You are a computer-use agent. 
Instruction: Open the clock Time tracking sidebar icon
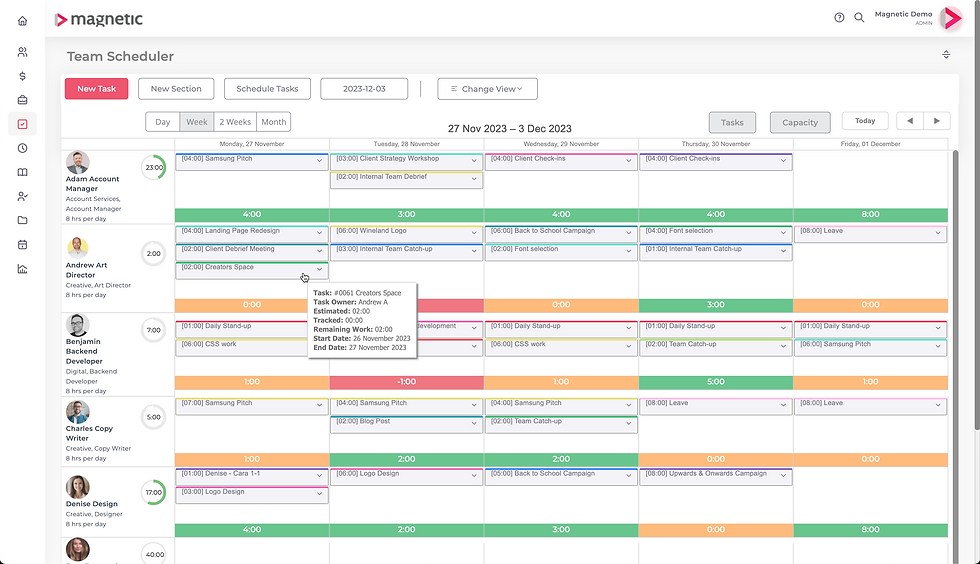22,148
